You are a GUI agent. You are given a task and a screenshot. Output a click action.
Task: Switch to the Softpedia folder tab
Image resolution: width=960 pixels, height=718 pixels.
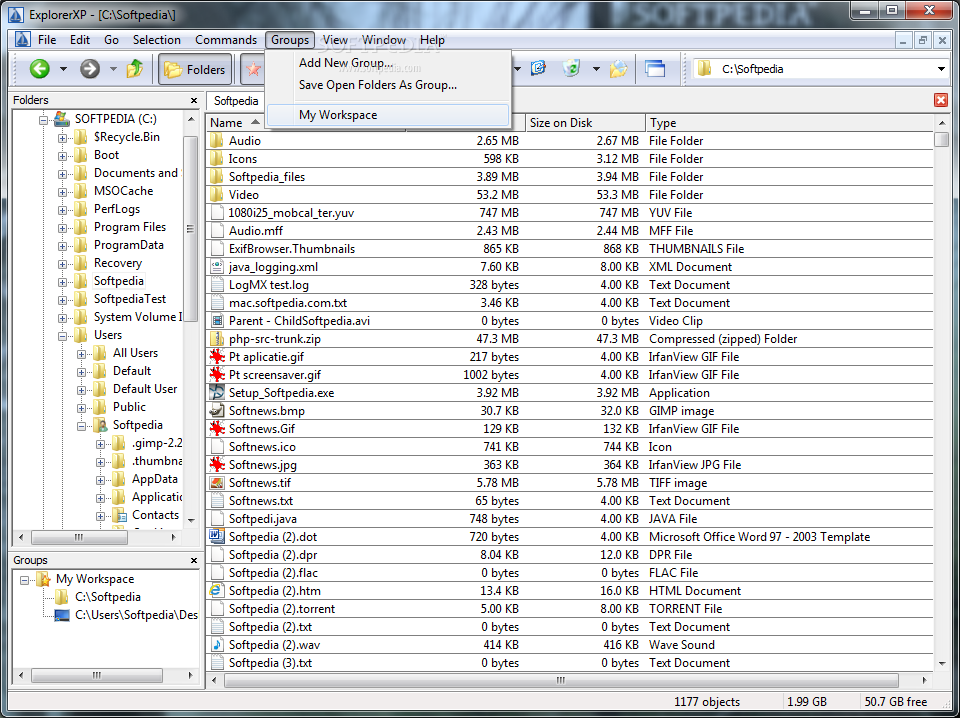236,100
